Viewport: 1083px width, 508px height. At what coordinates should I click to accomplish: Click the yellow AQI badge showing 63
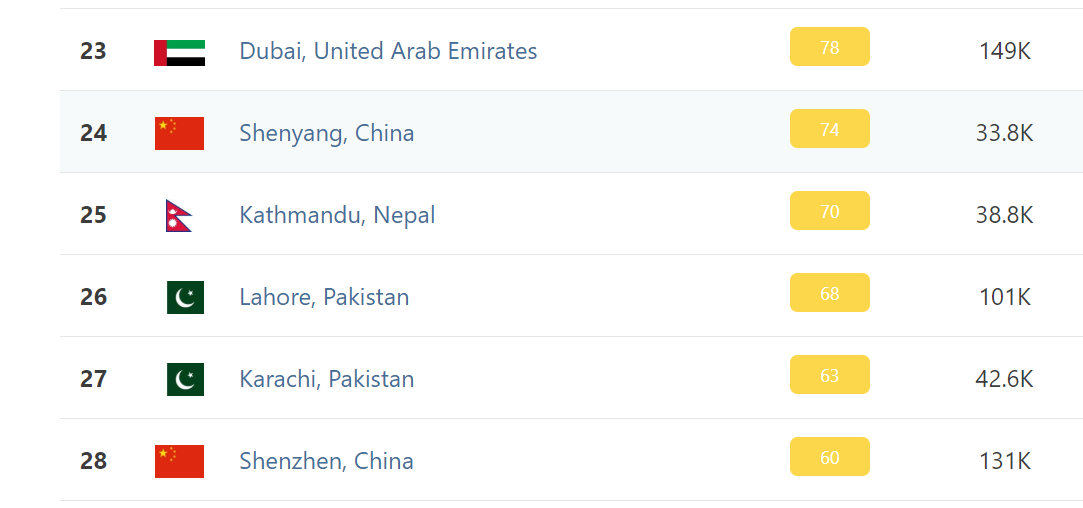tap(830, 375)
